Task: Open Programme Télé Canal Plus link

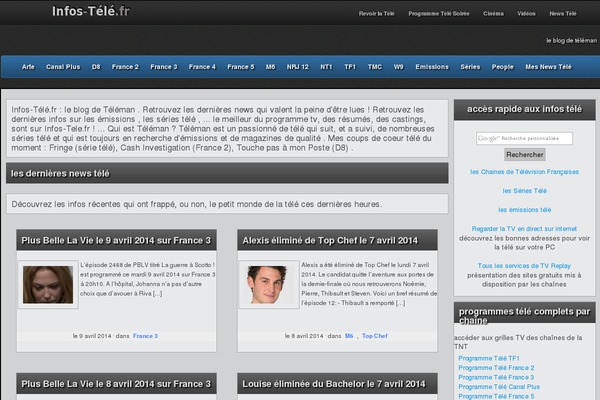Action: click(x=499, y=387)
